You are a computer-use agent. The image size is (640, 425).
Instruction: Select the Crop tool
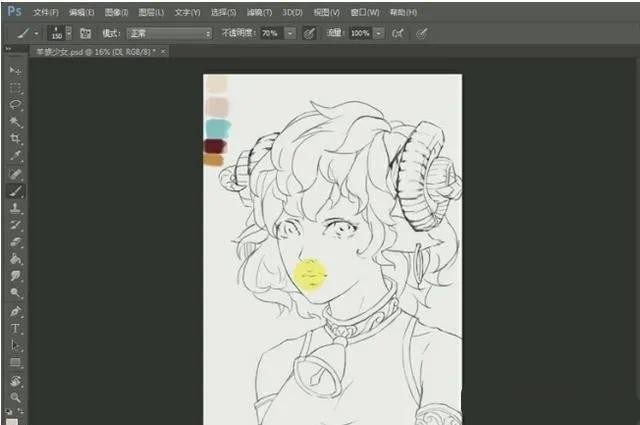pyautogui.click(x=15, y=138)
